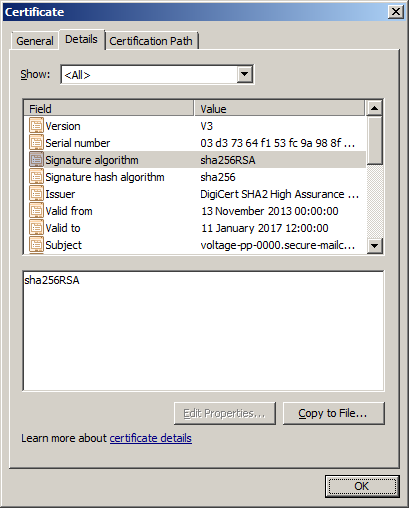Viewport: 409px width, 508px height.
Task: Click the Version field icon
Action: coord(36,126)
